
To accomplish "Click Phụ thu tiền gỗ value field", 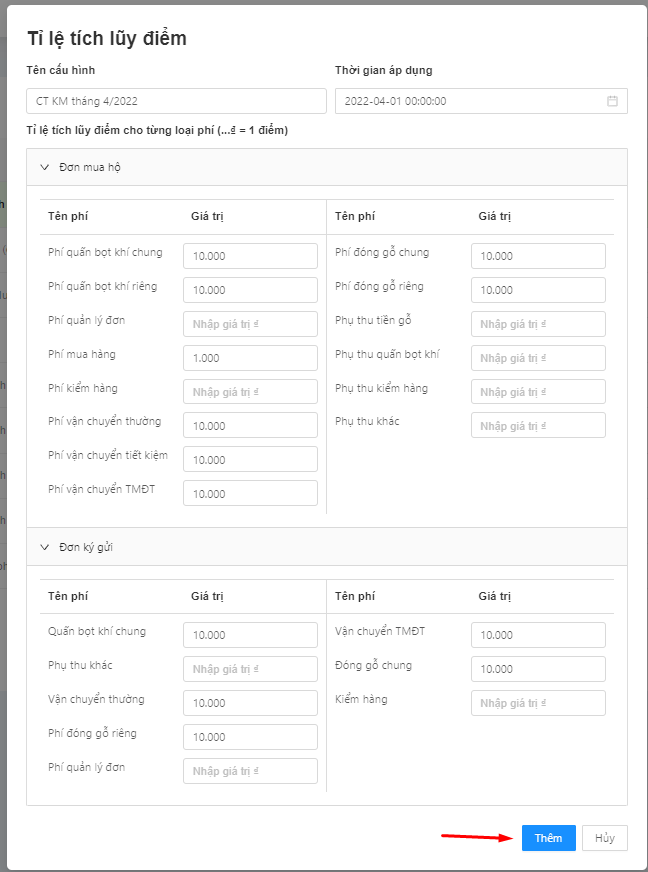I will point(538,324).
